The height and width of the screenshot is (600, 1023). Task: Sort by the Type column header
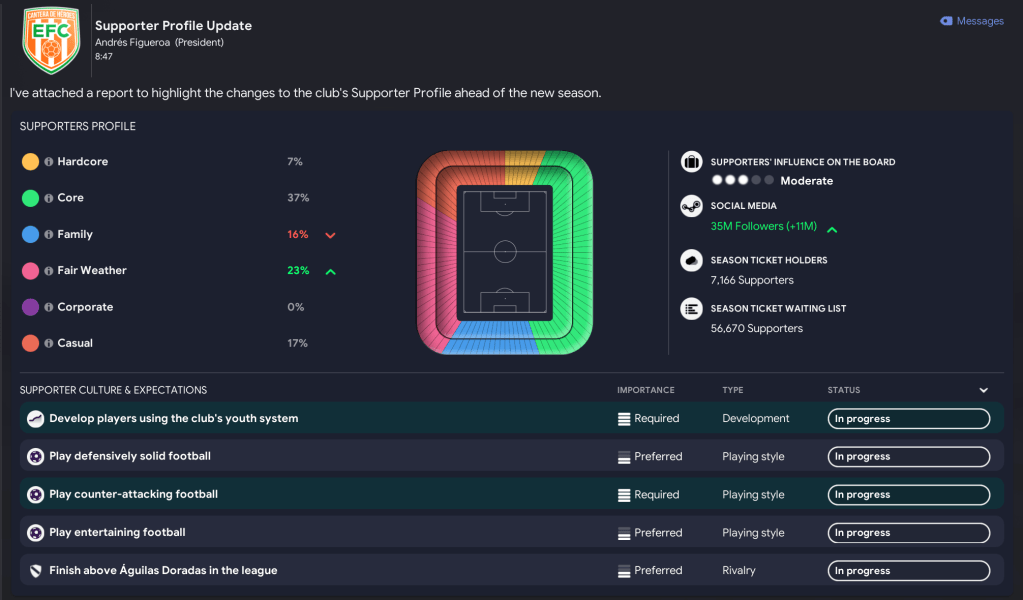tap(733, 390)
